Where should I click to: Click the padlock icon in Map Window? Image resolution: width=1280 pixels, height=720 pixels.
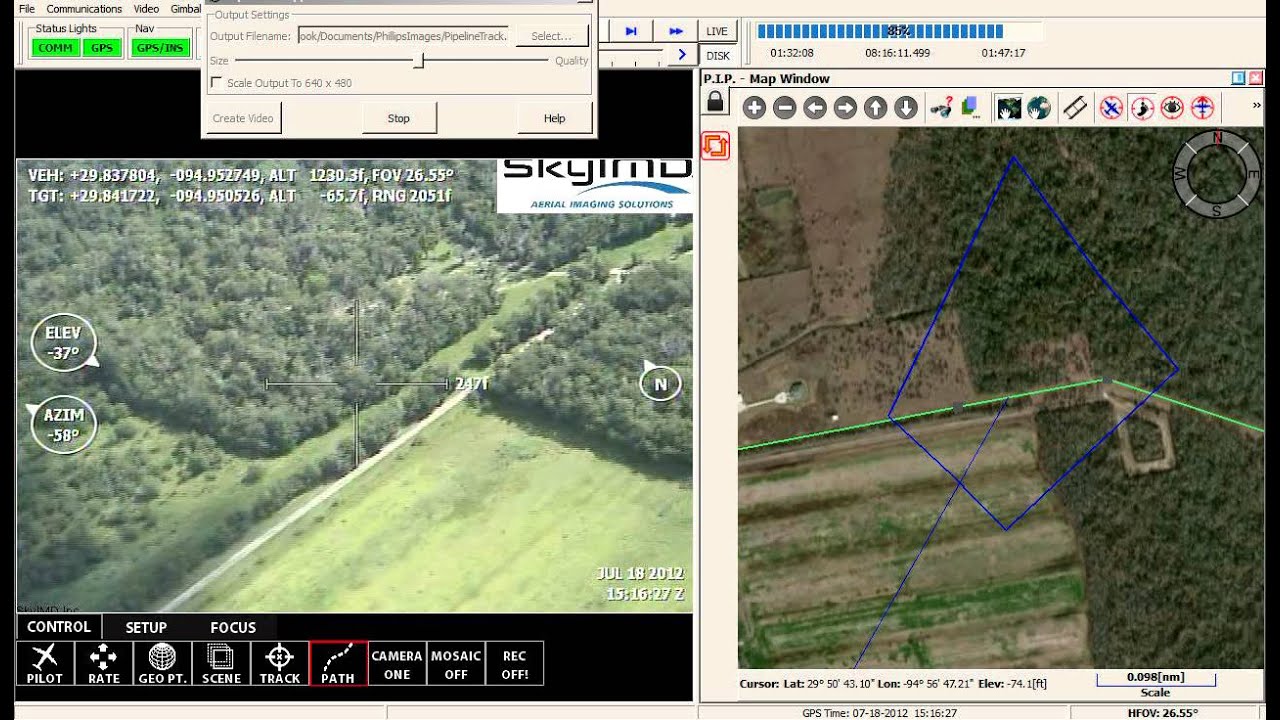coord(715,101)
